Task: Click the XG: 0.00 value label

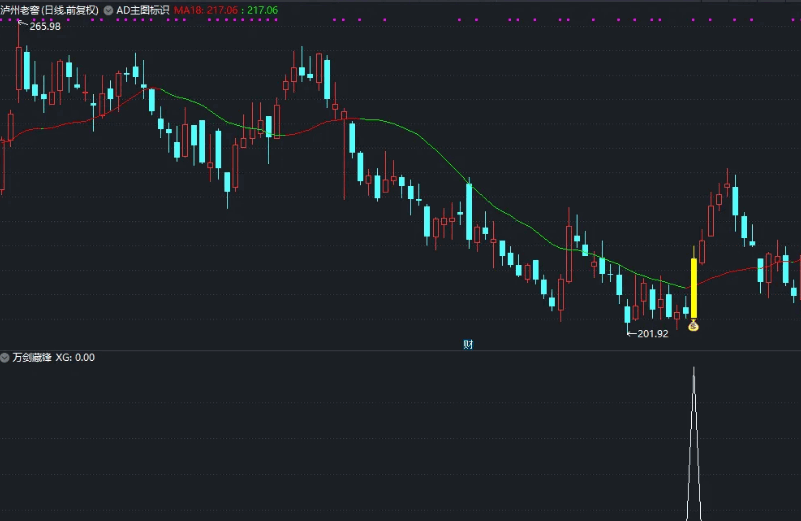Action: [75, 358]
